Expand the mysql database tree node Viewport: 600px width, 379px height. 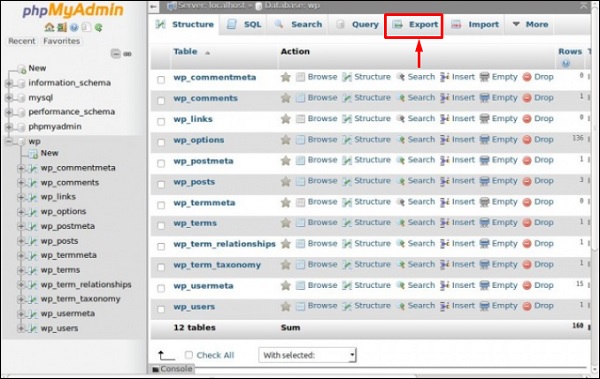point(8,98)
